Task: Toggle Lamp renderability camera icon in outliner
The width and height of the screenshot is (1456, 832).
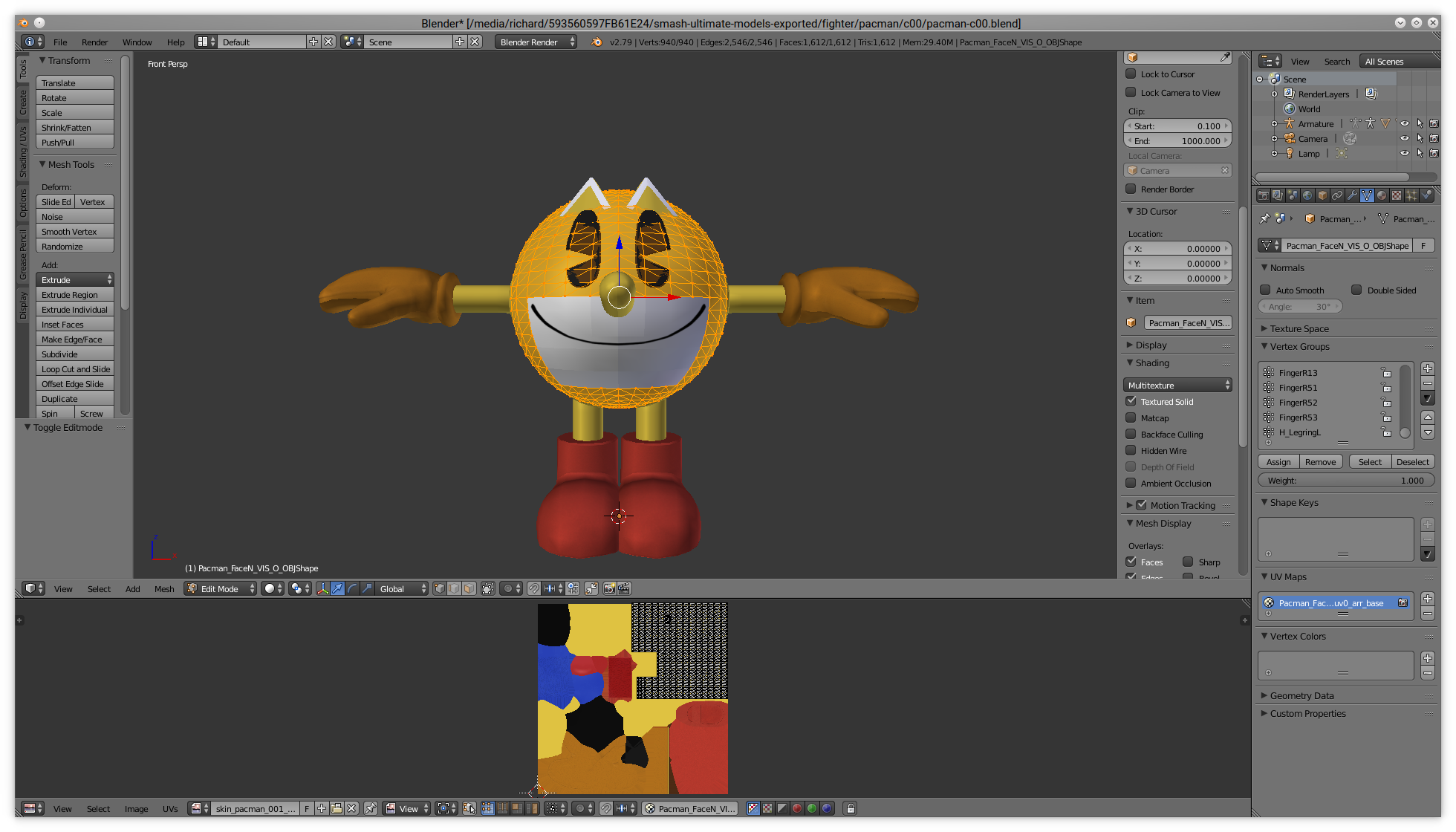Action: pos(1434,154)
